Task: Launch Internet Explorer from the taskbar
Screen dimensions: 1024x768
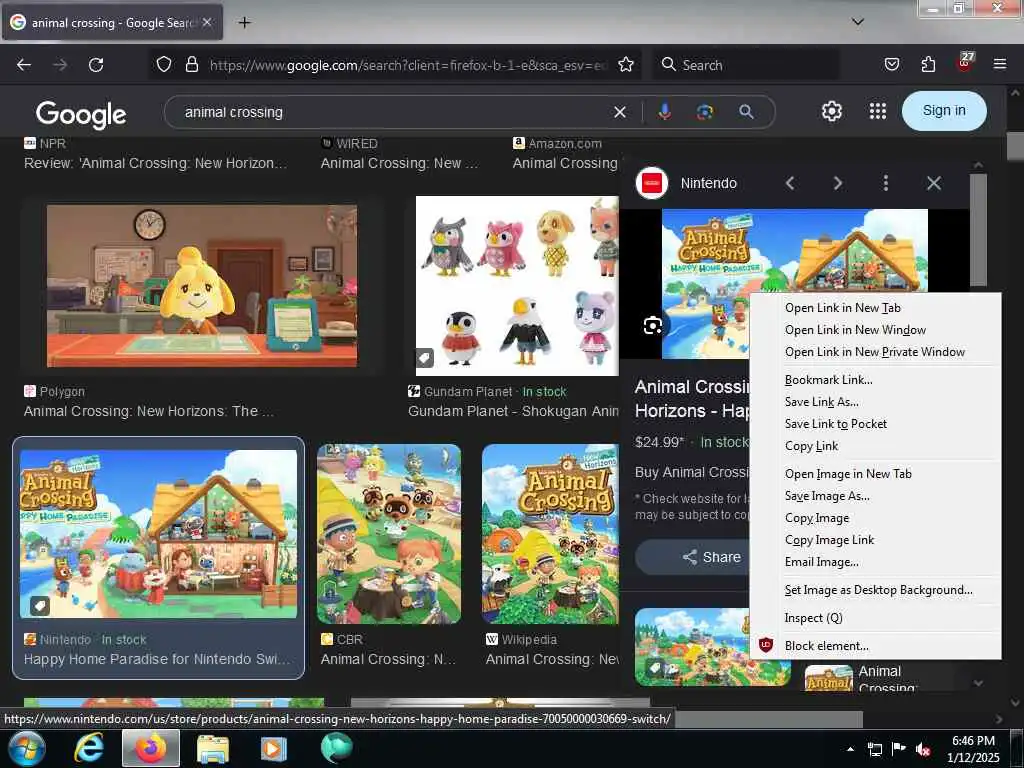Action: click(x=89, y=748)
